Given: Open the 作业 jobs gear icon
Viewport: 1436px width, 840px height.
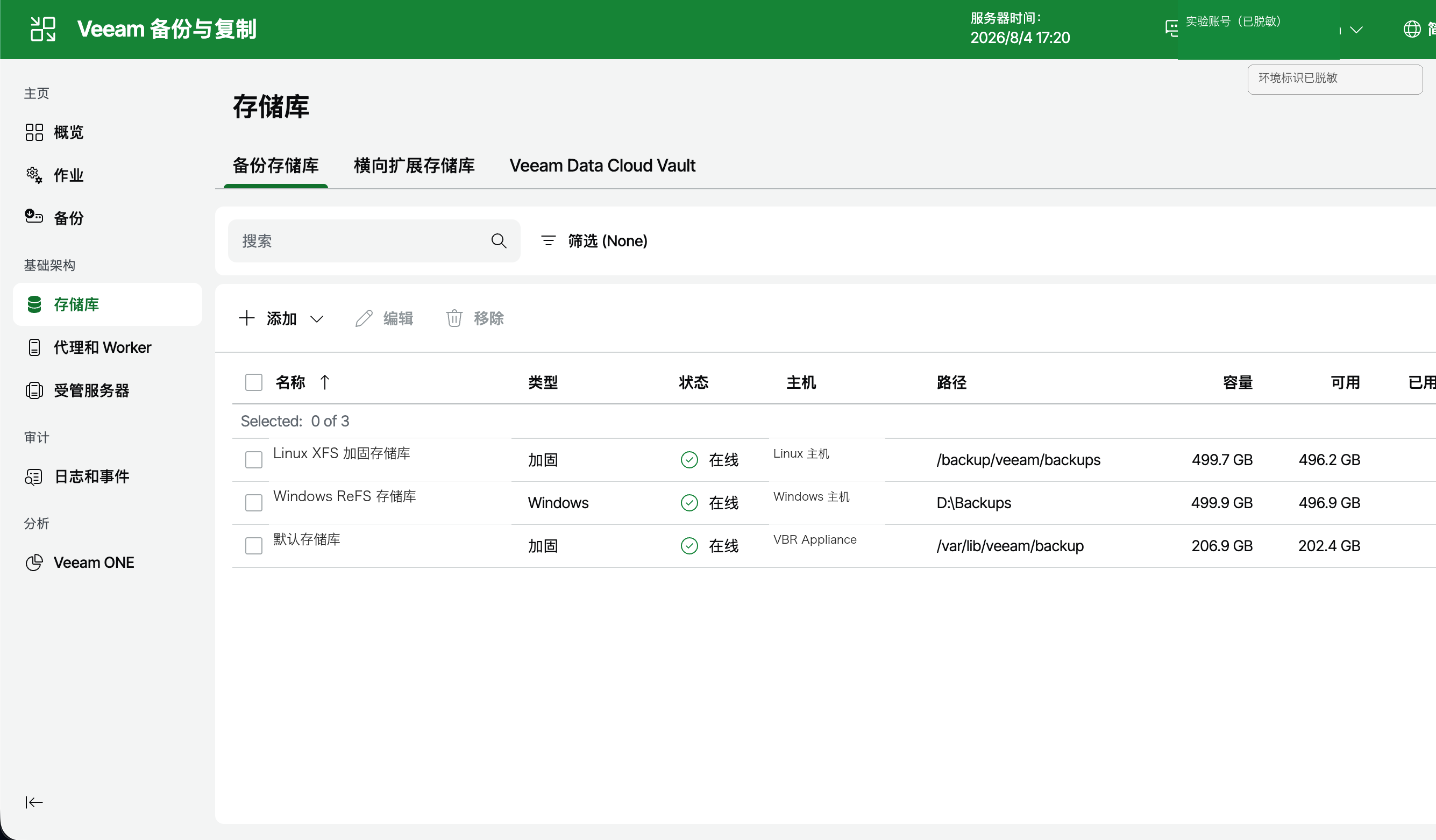Looking at the screenshot, I should [x=34, y=175].
